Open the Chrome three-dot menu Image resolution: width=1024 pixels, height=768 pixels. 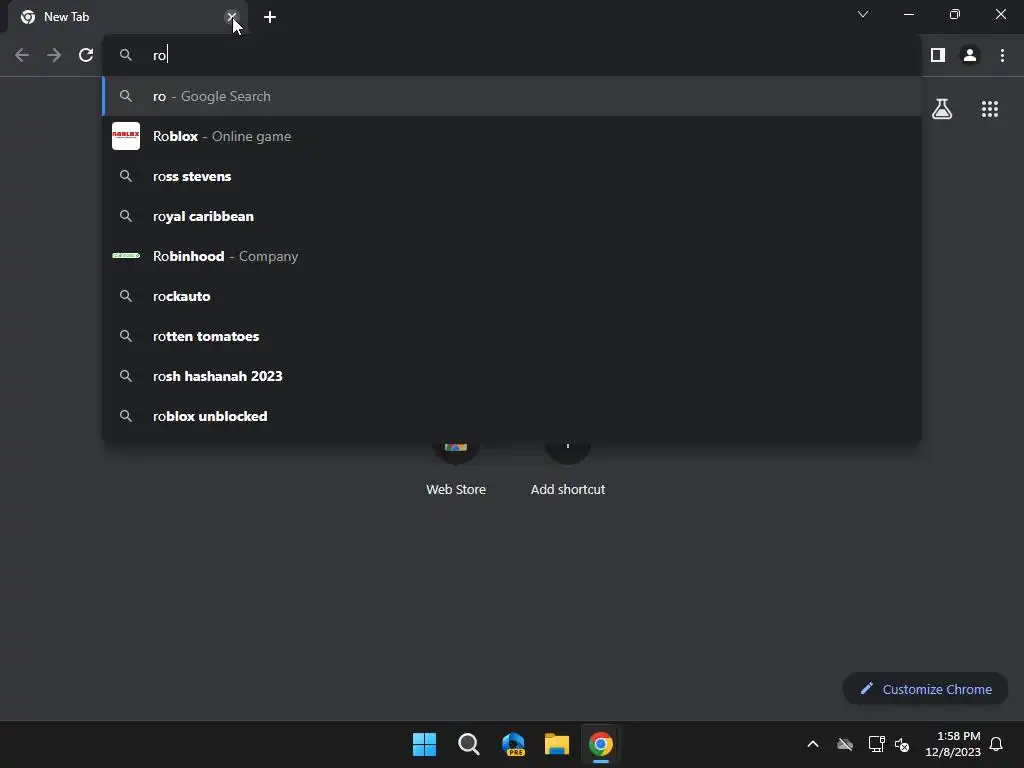pos(1002,56)
